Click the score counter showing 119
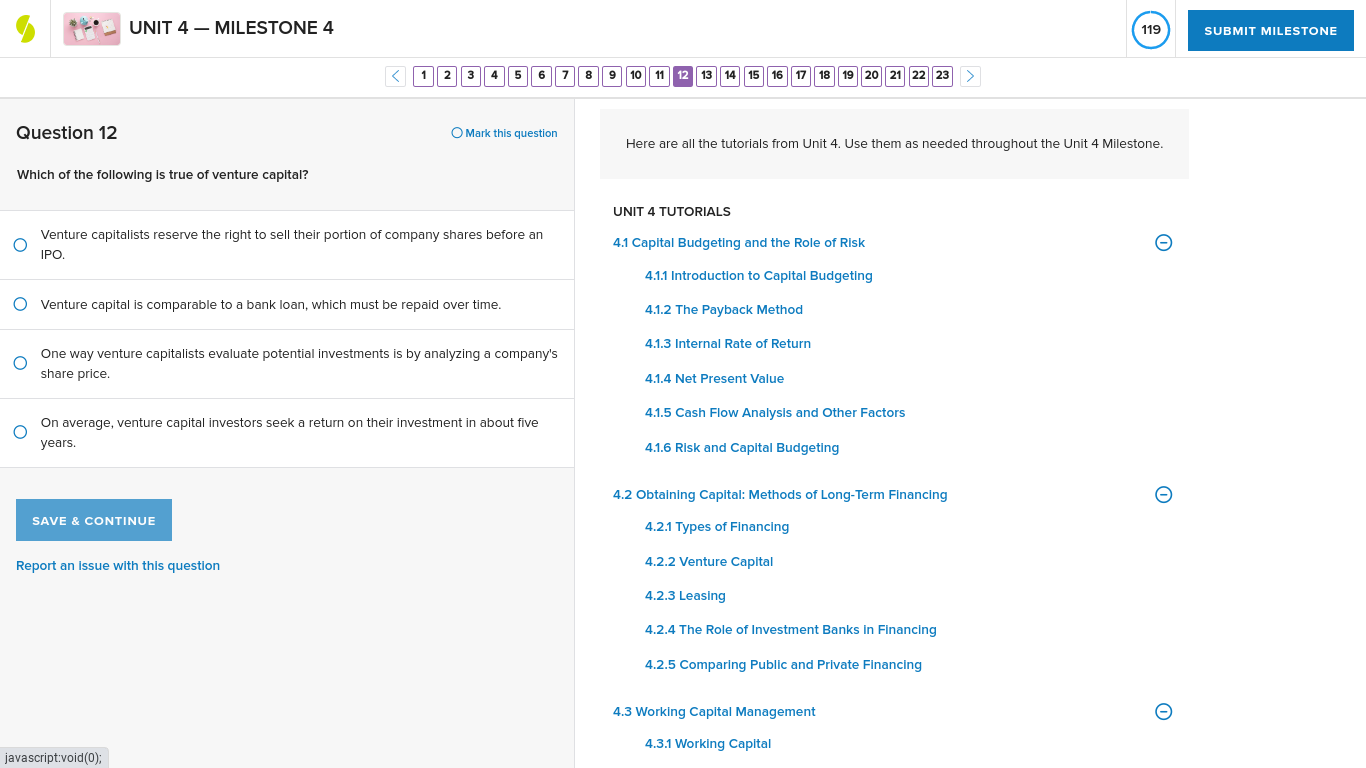Screen dimensions: 1366x768 click(x=1150, y=30)
